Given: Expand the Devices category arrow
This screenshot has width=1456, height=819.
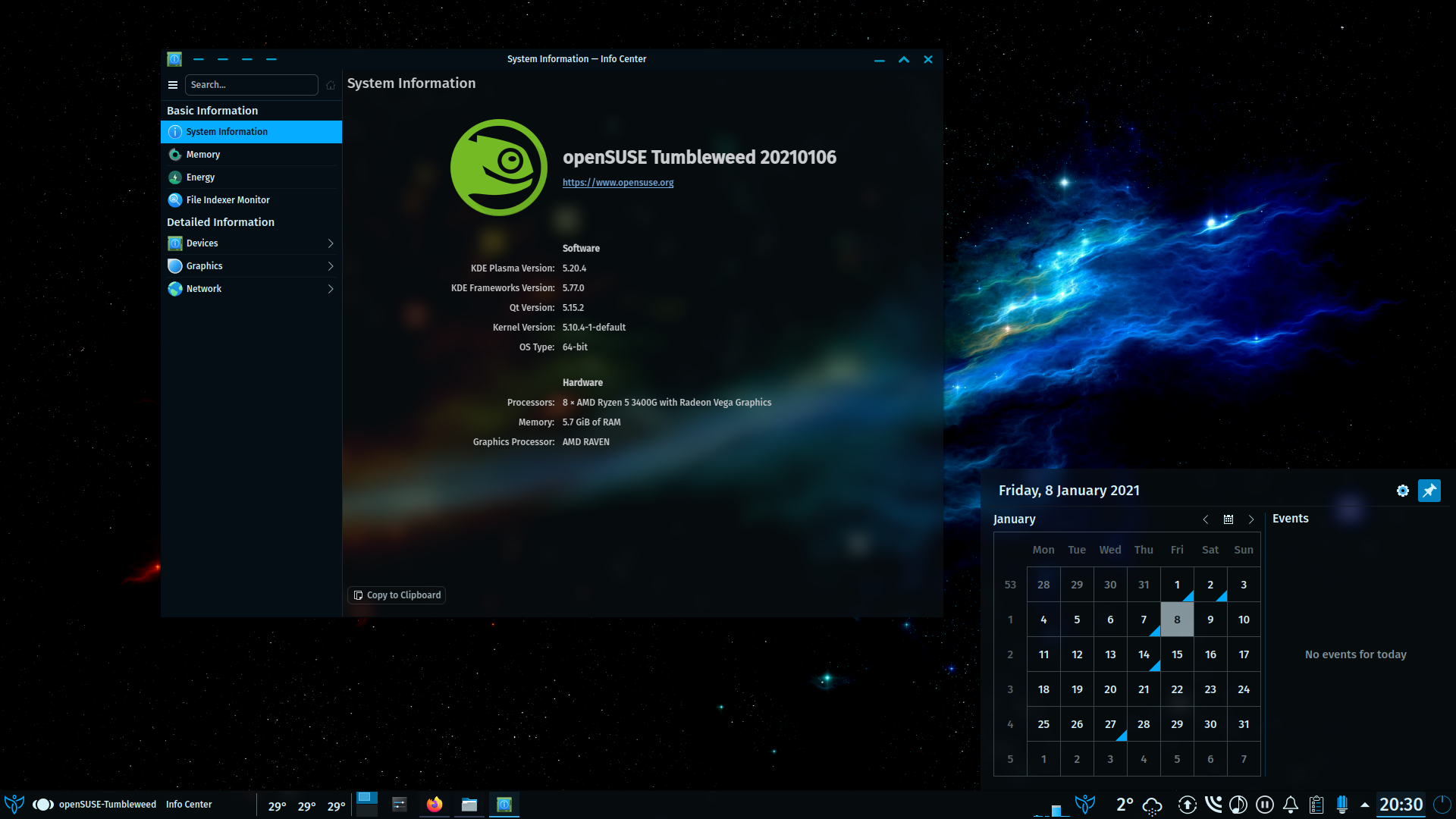Looking at the screenshot, I should point(331,243).
